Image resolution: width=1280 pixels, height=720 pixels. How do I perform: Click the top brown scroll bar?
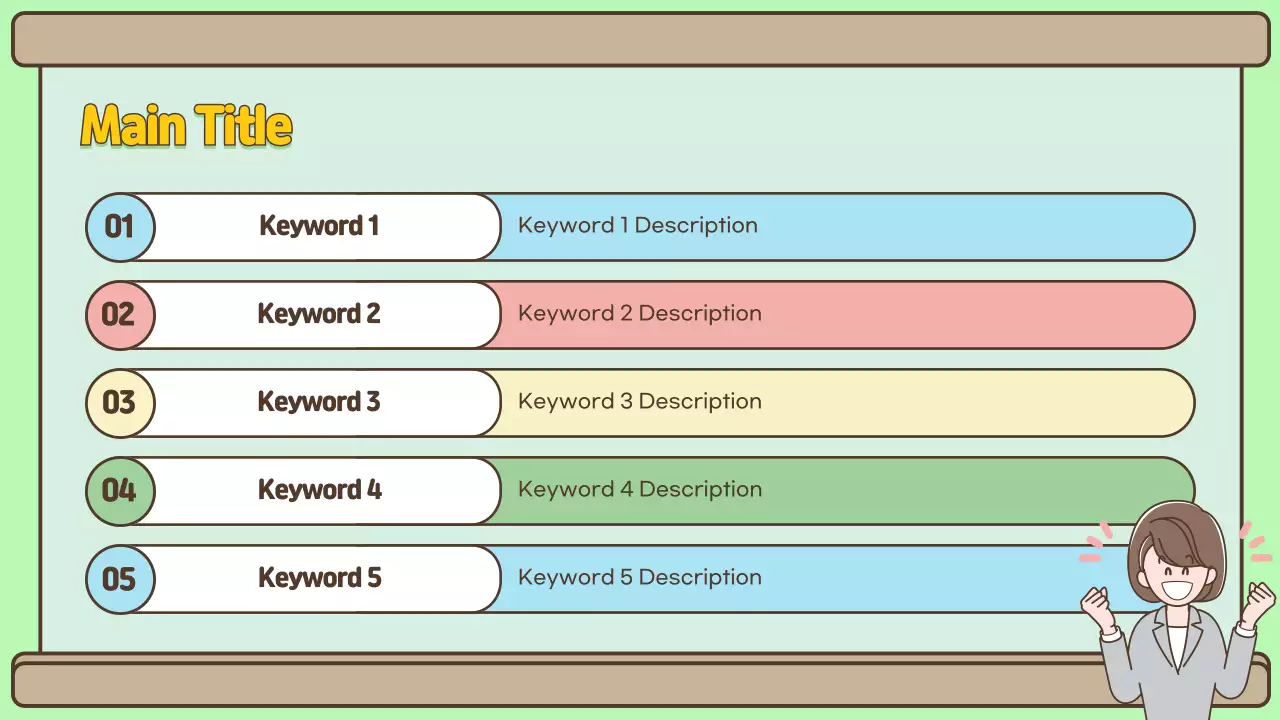pyautogui.click(x=640, y=40)
